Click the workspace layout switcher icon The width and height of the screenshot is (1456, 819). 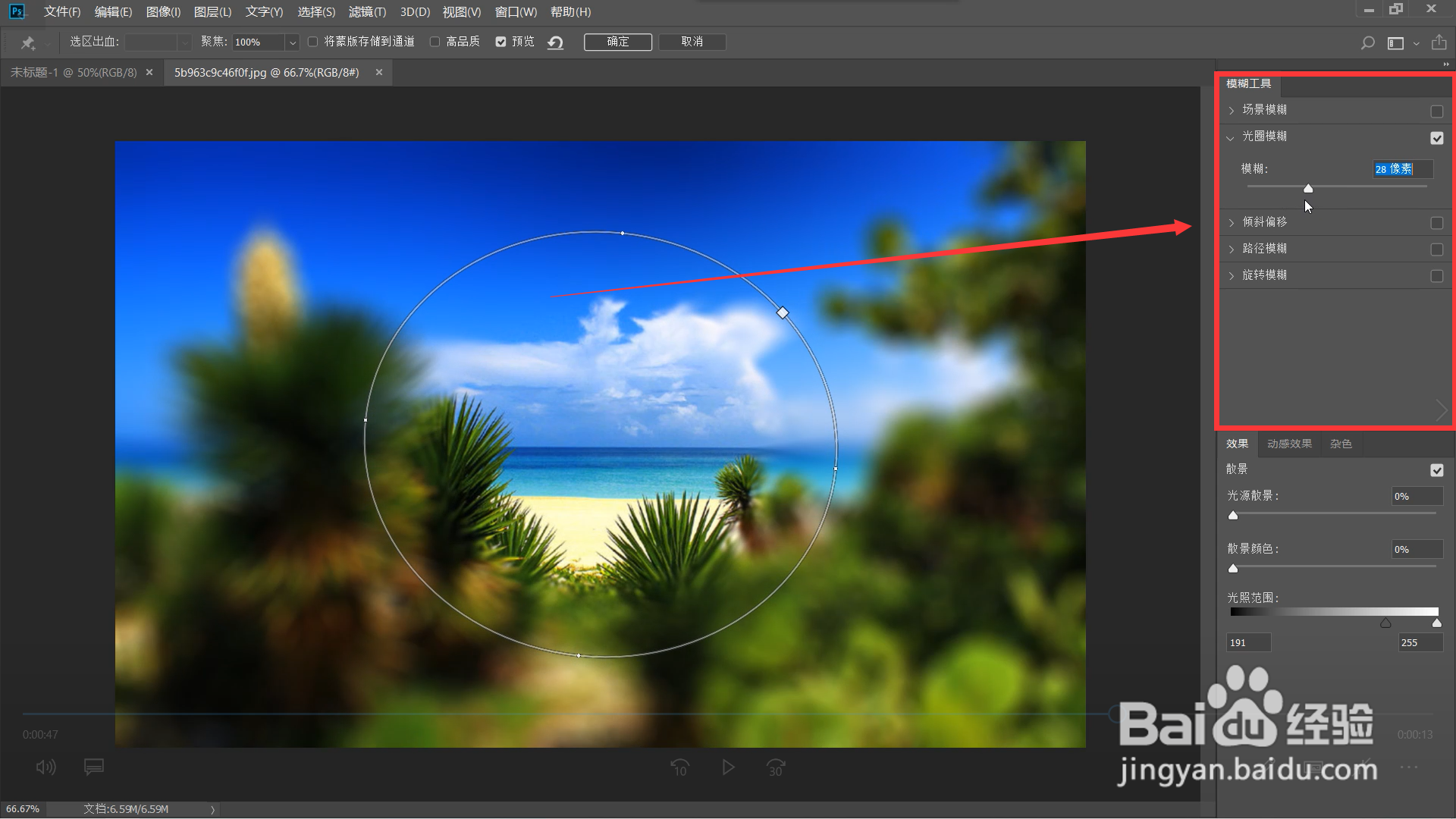(x=1395, y=43)
